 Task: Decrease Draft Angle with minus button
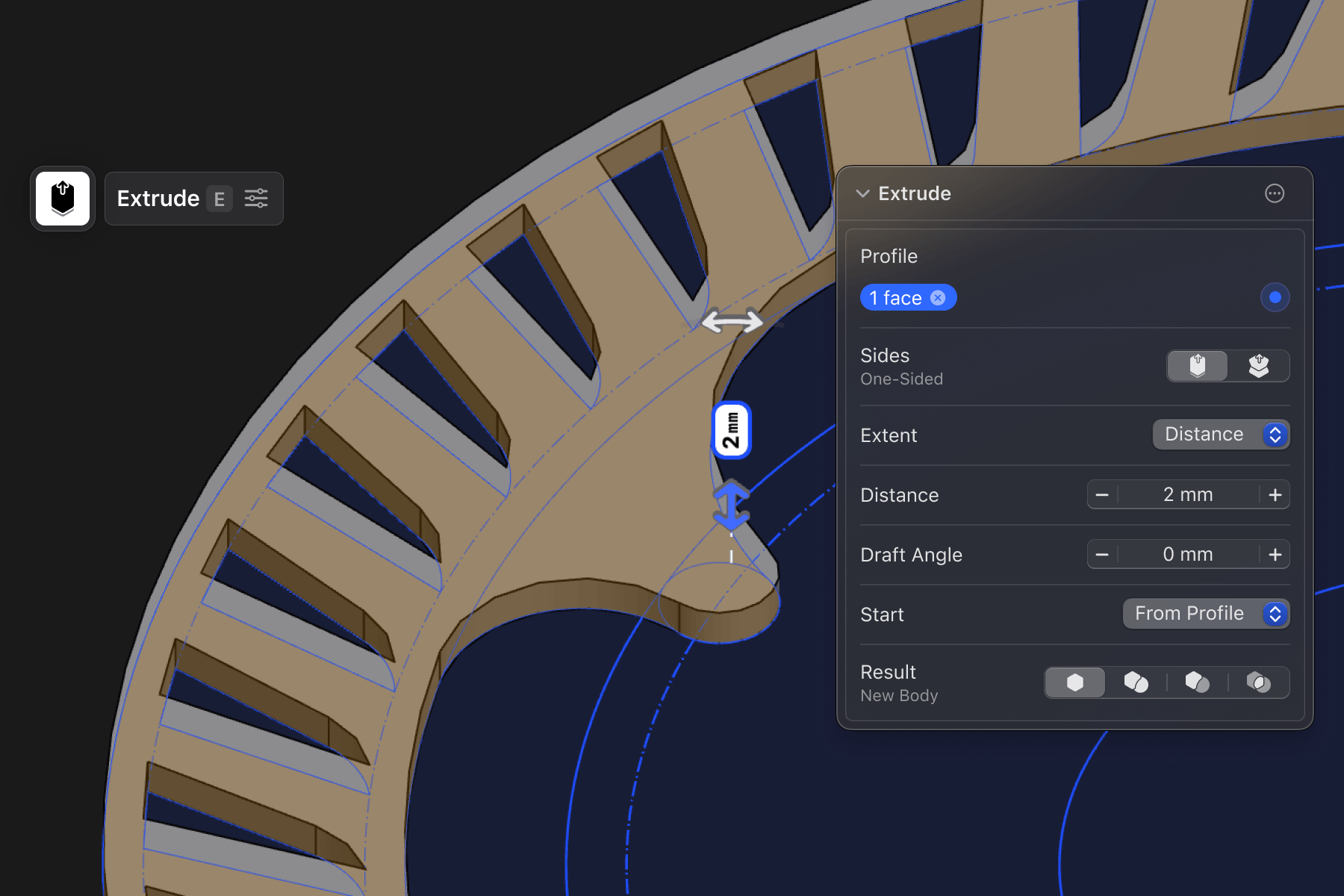(x=1102, y=554)
